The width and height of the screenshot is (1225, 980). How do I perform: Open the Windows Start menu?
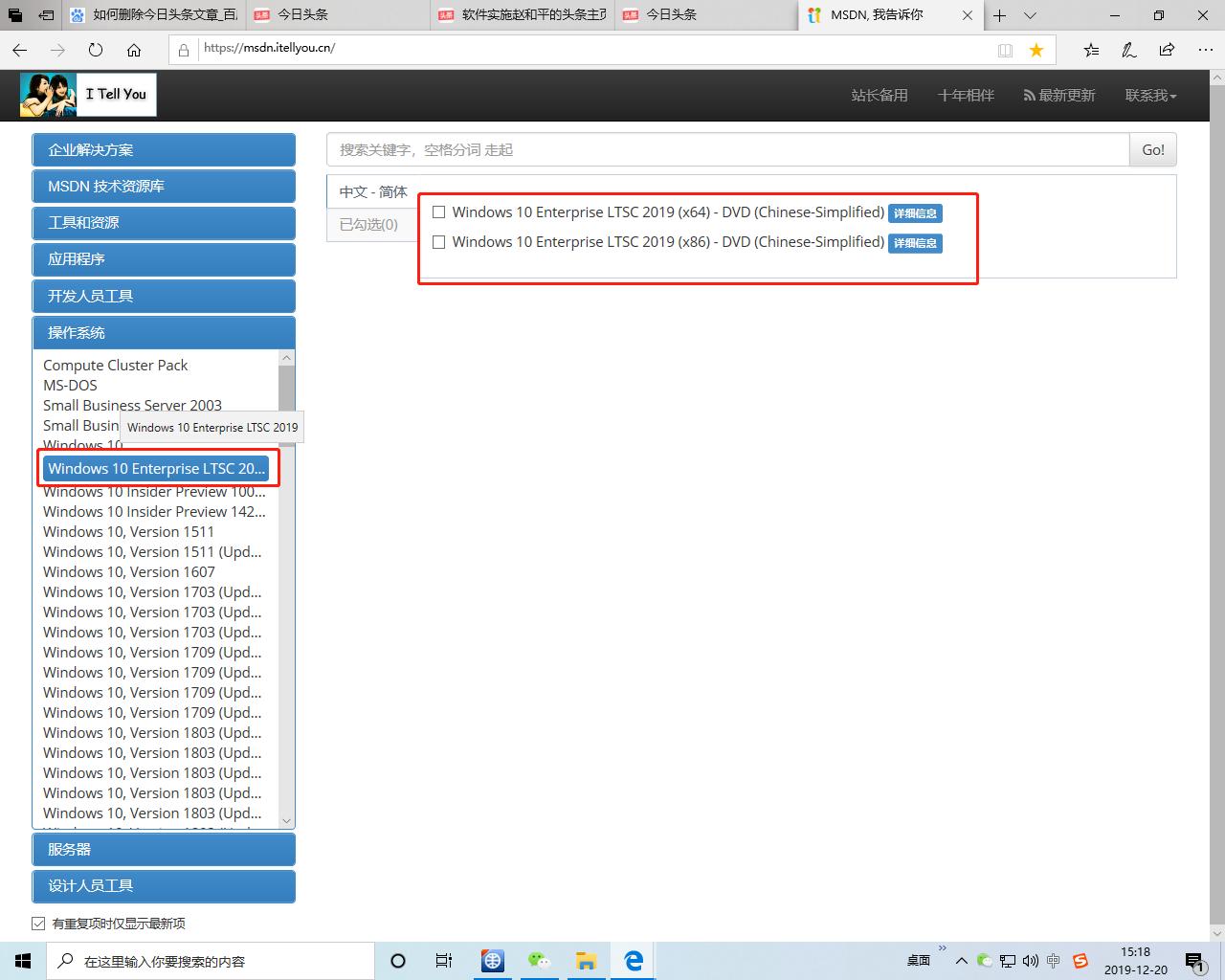(23, 961)
